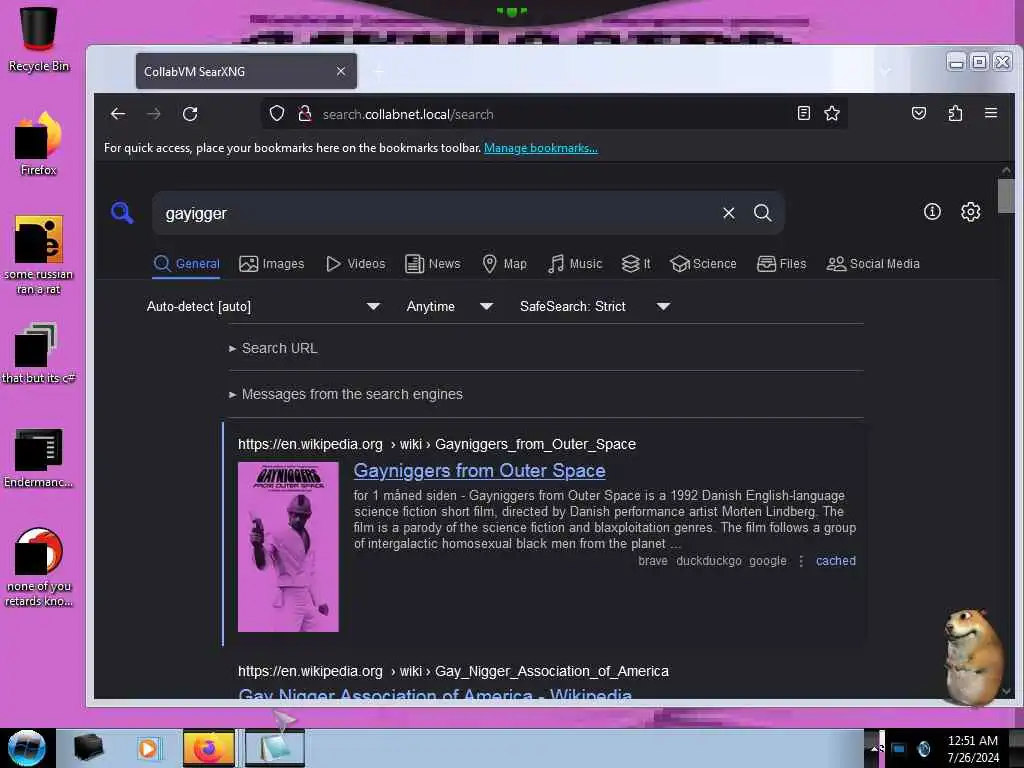Image resolution: width=1024 pixels, height=768 pixels.
Task: Open a new tab with the plus button
Action: [x=379, y=71]
